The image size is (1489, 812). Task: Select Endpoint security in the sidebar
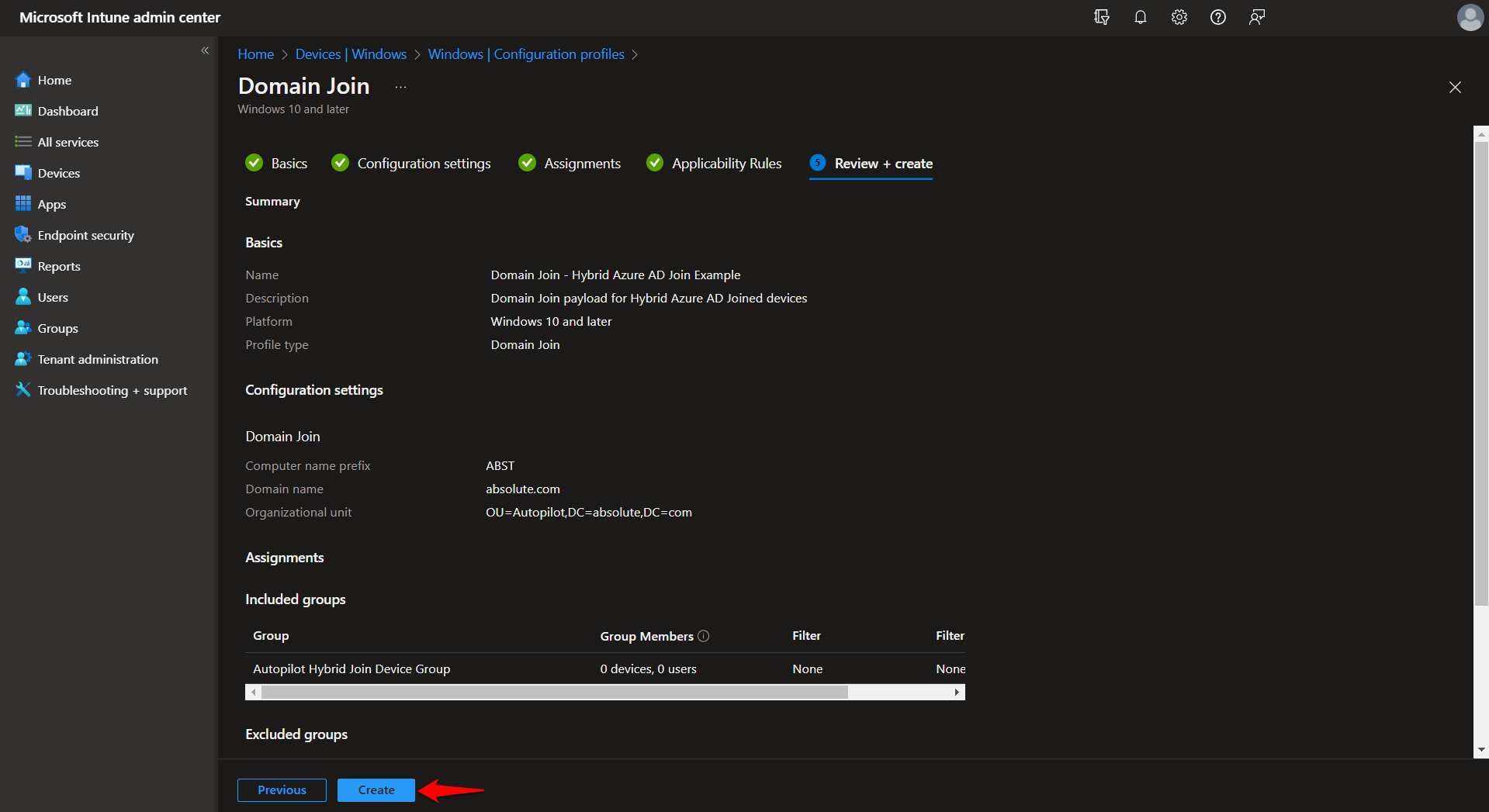(85, 234)
